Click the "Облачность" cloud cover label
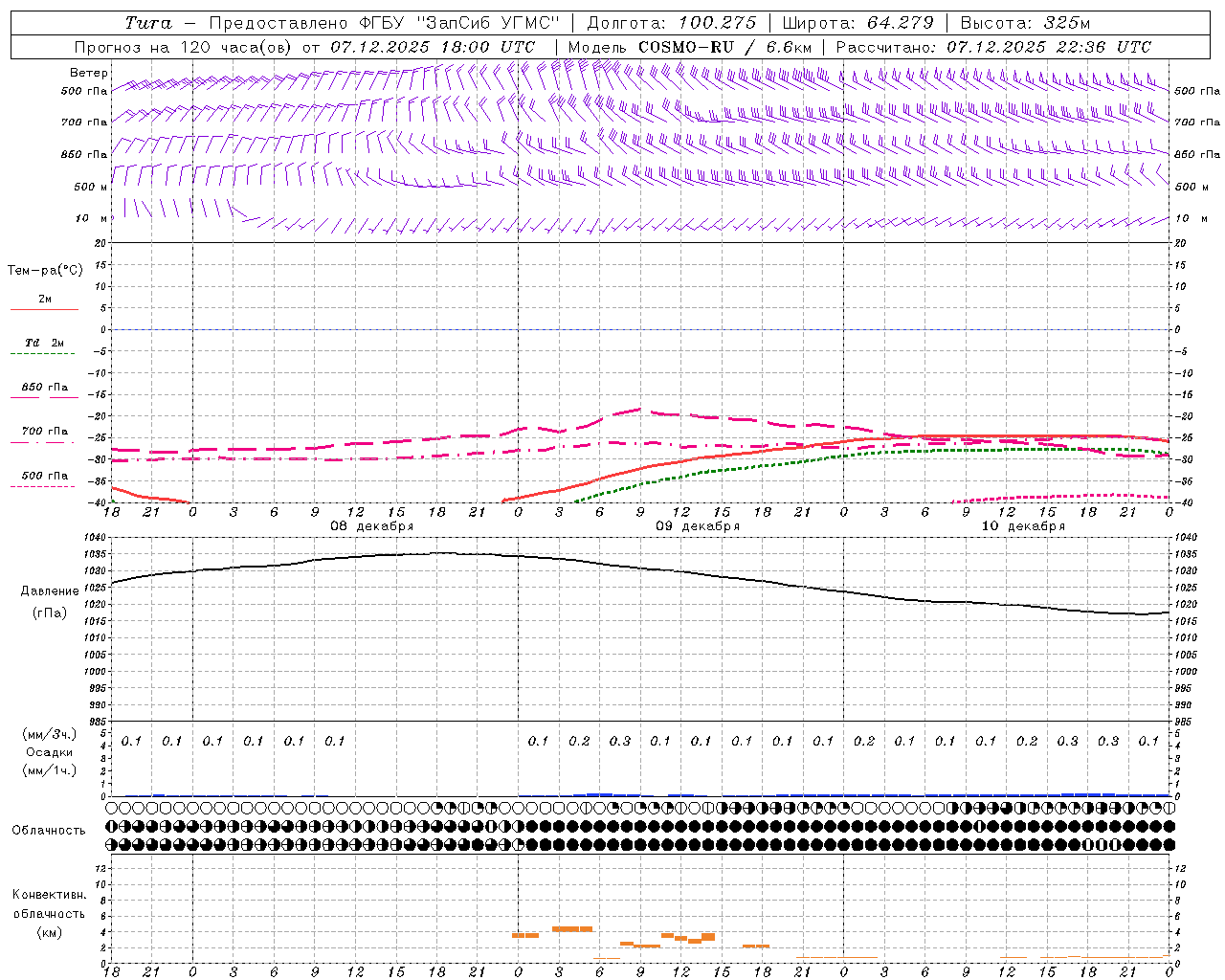 (x=49, y=831)
